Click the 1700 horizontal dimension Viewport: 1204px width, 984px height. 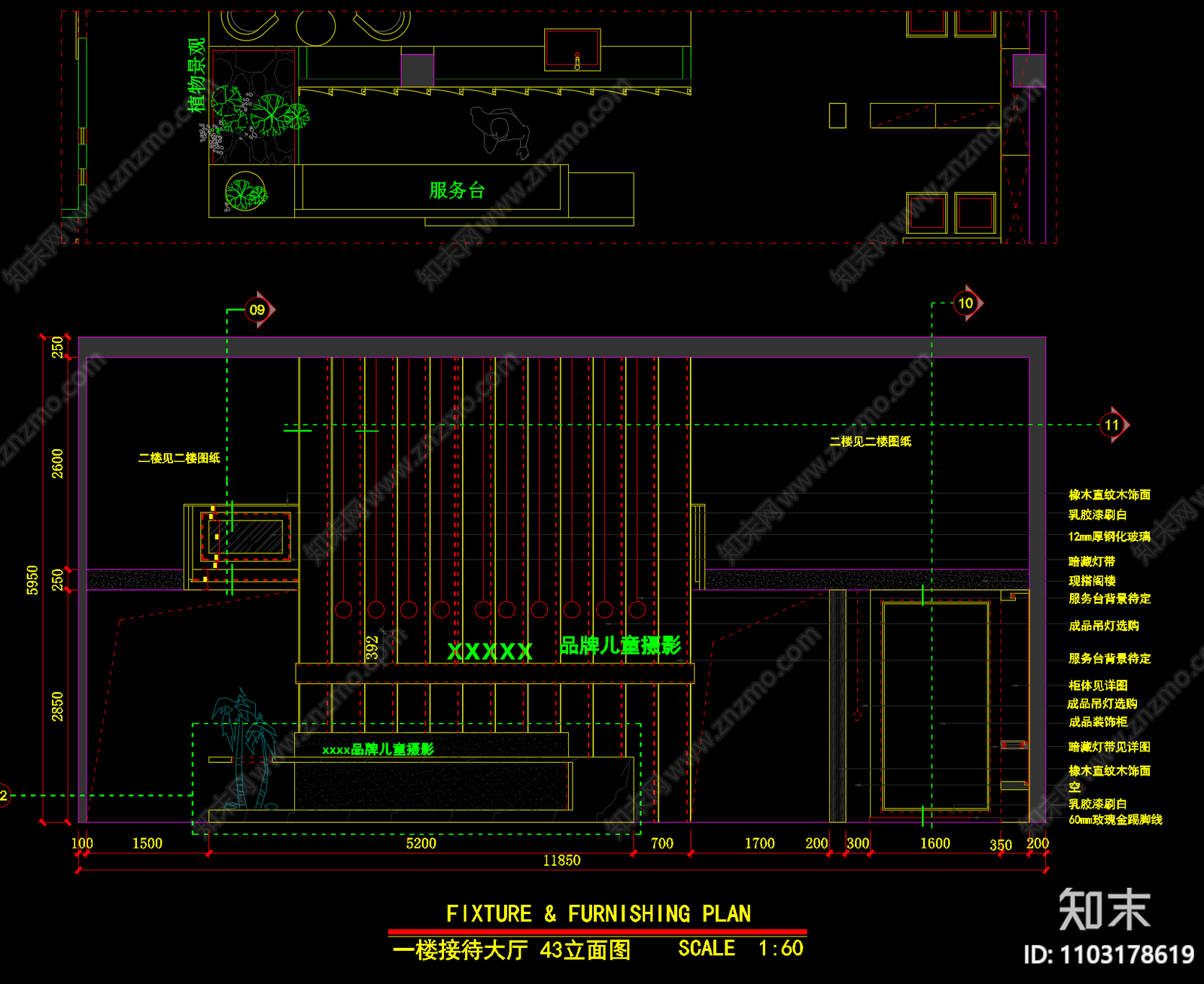tap(760, 843)
